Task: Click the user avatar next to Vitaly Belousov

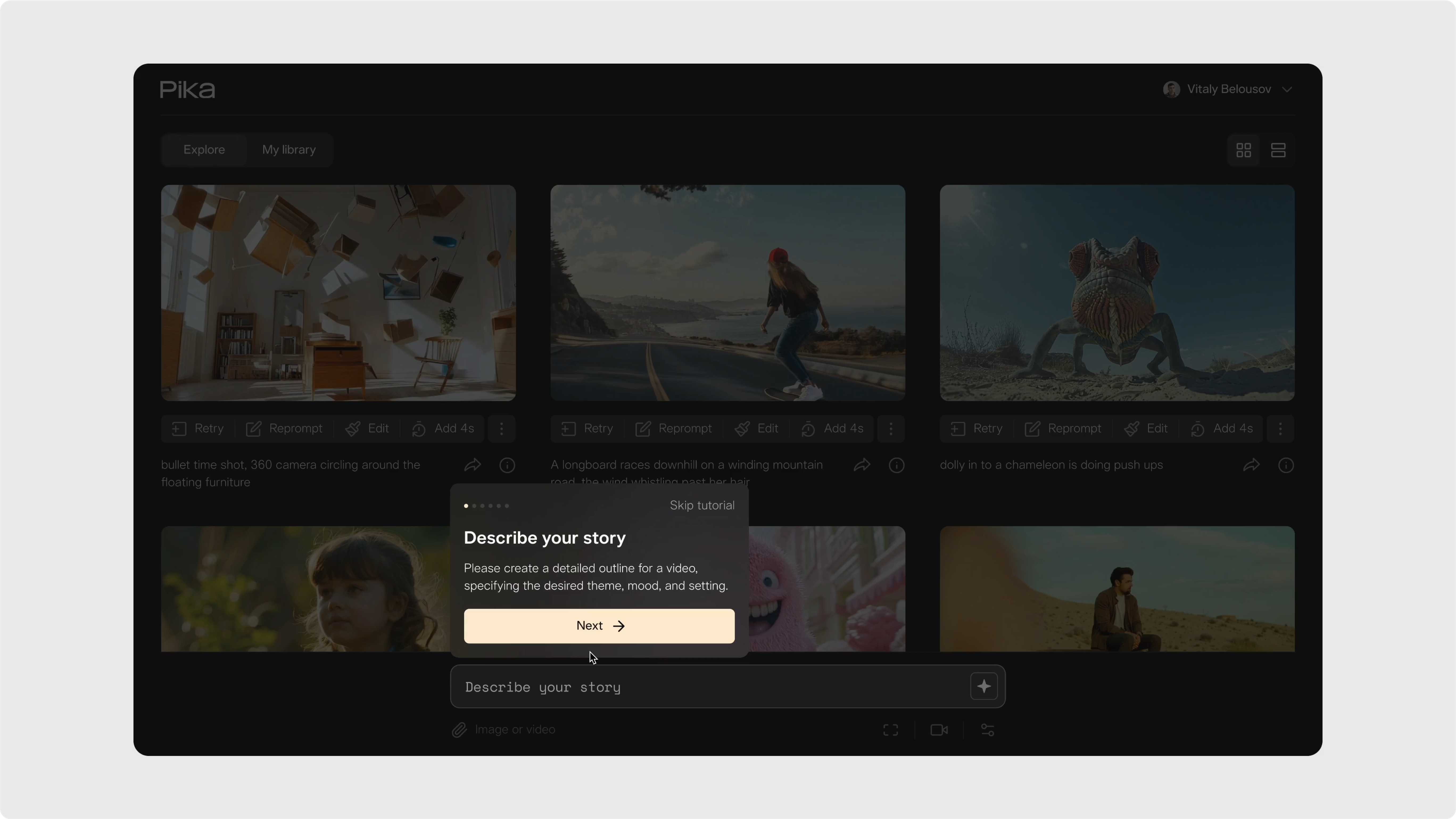Action: tap(1171, 89)
